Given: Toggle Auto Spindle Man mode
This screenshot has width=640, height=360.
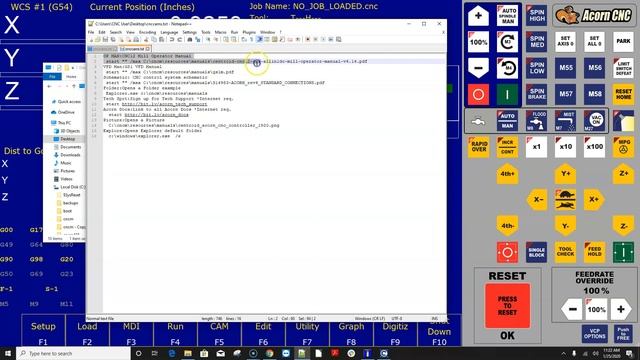Looking at the screenshot, I should tap(507, 16).
